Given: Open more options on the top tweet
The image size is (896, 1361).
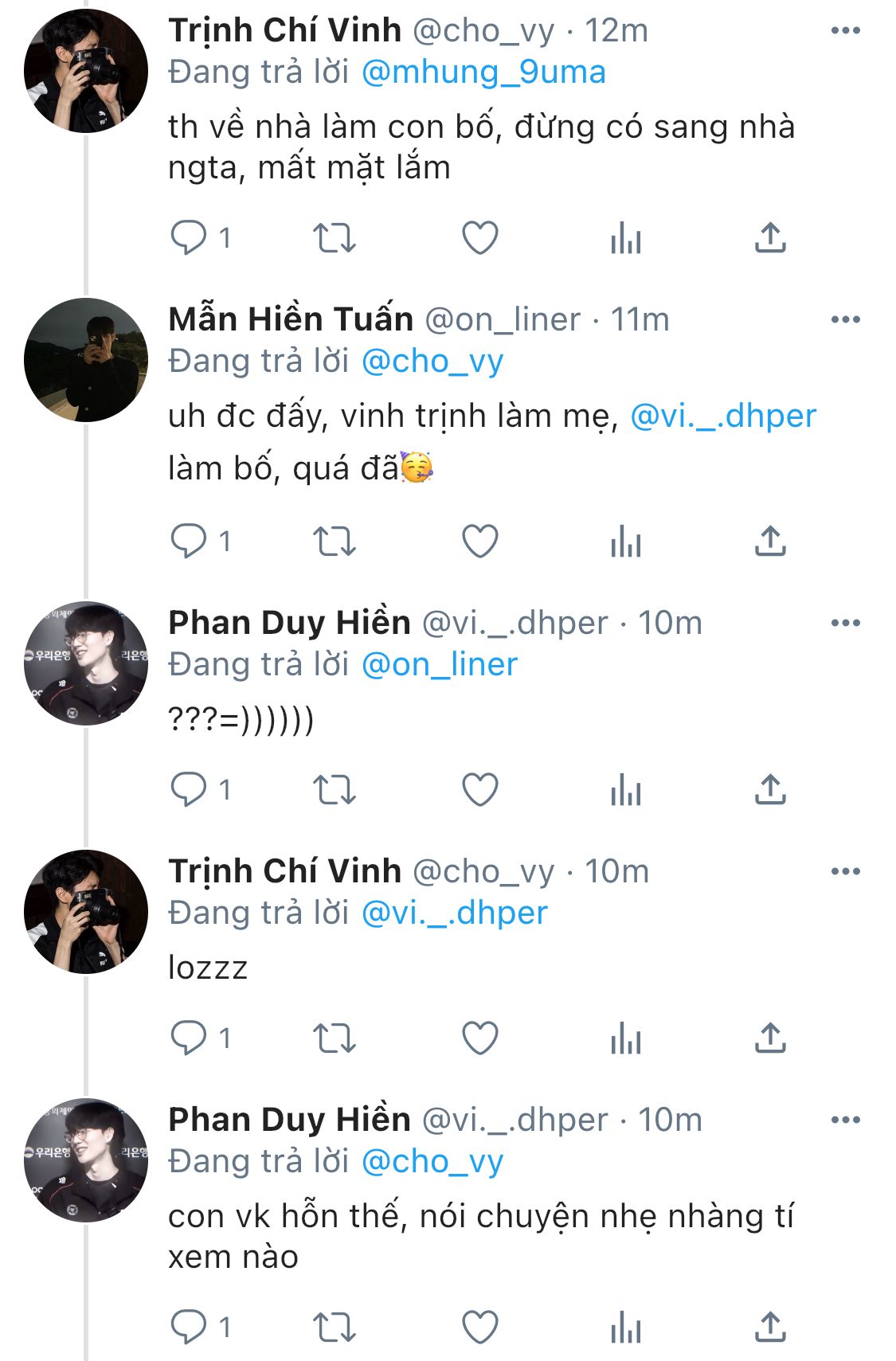Looking at the screenshot, I should [845, 30].
